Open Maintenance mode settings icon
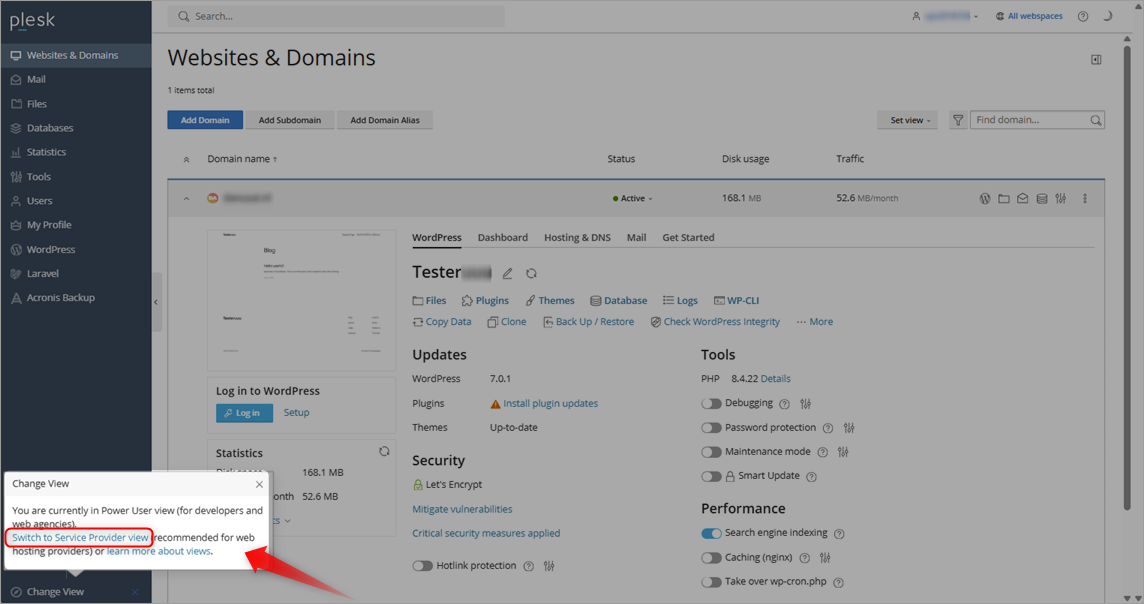This screenshot has width=1144, height=604. point(843,452)
